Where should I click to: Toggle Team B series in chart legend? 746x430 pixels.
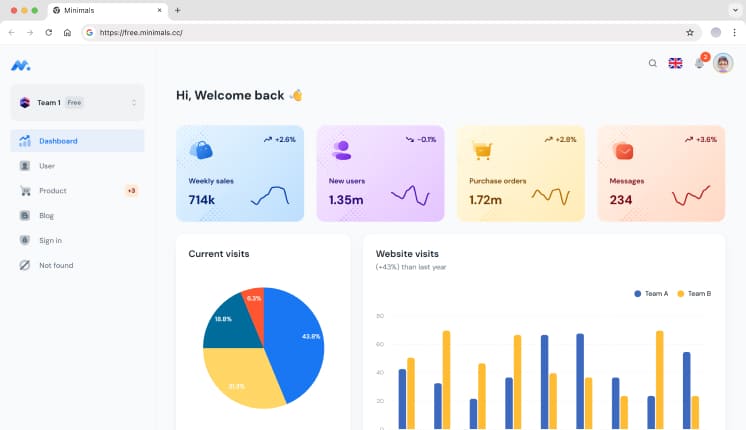coord(694,293)
